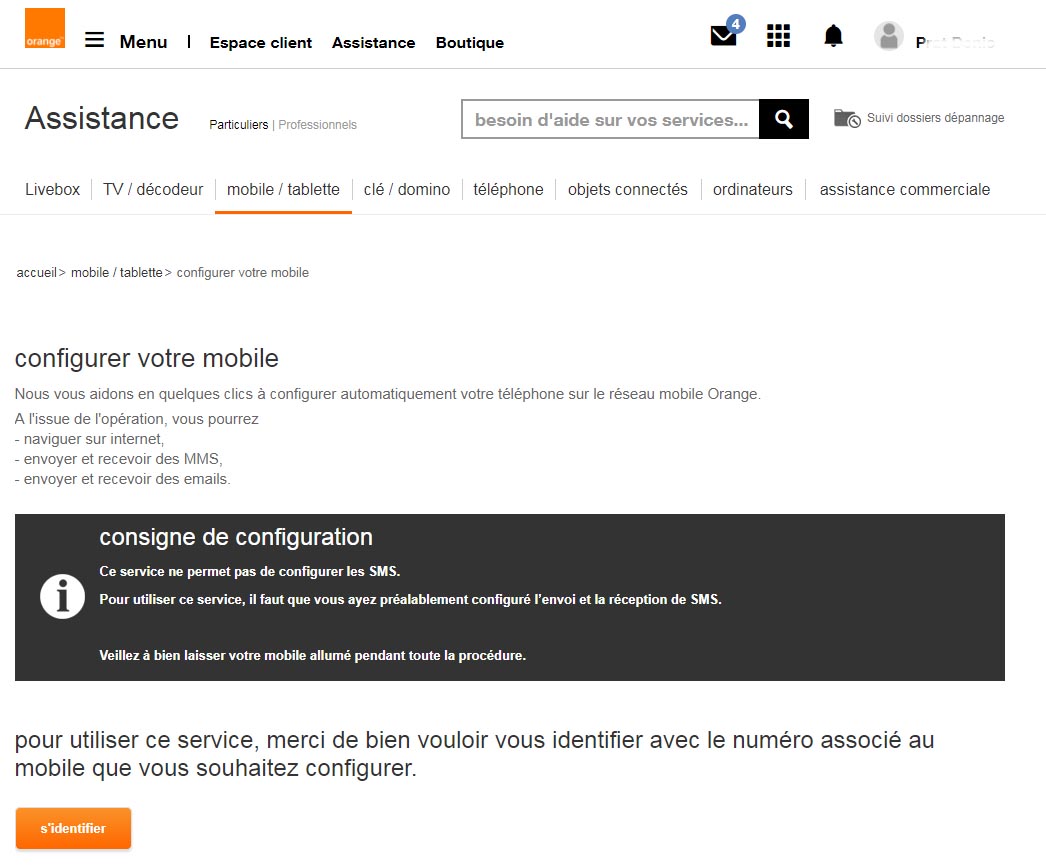Select the mobile / tablette tab

pyautogui.click(x=284, y=189)
